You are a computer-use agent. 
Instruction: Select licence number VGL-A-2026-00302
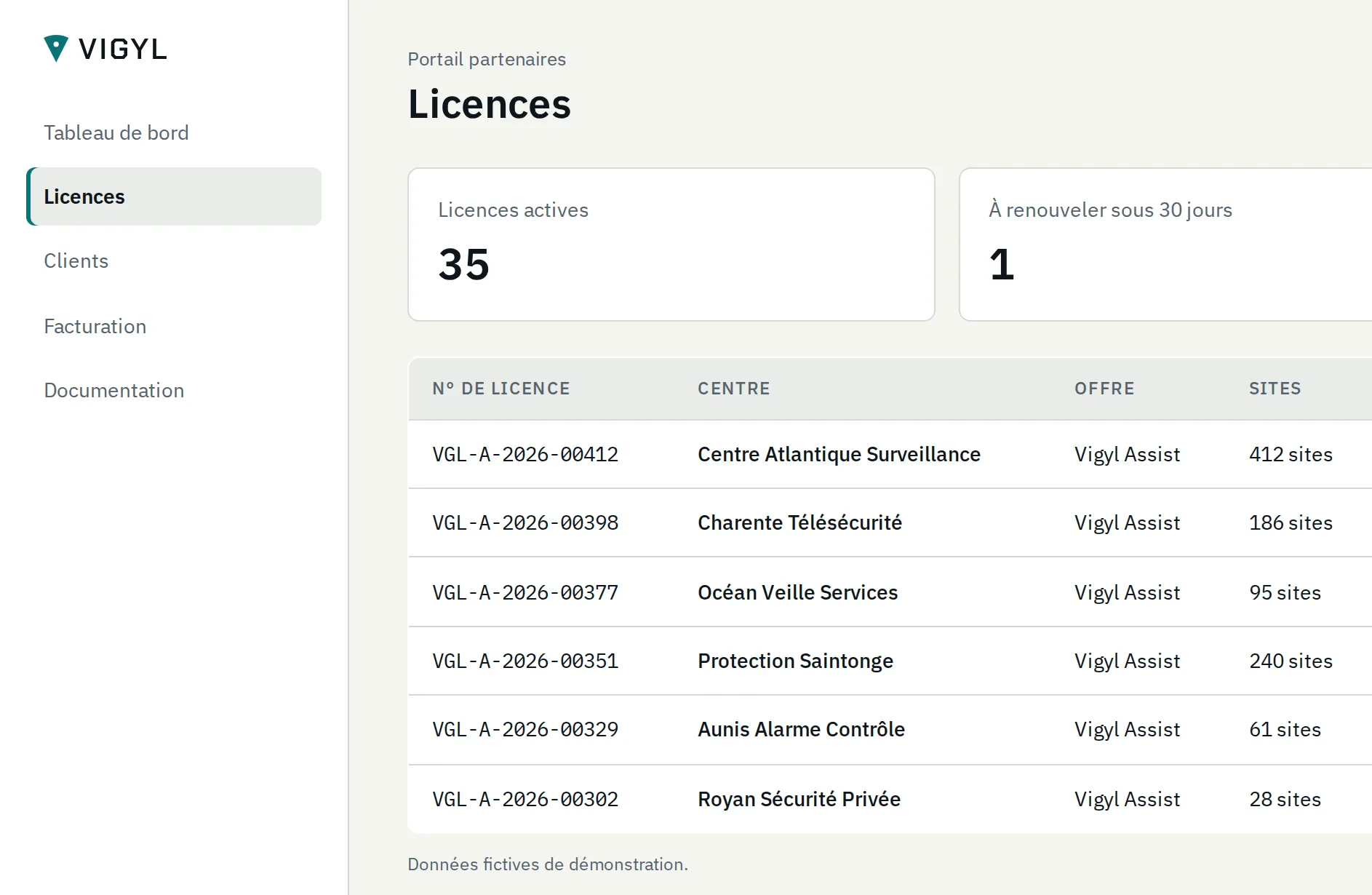[525, 799]
